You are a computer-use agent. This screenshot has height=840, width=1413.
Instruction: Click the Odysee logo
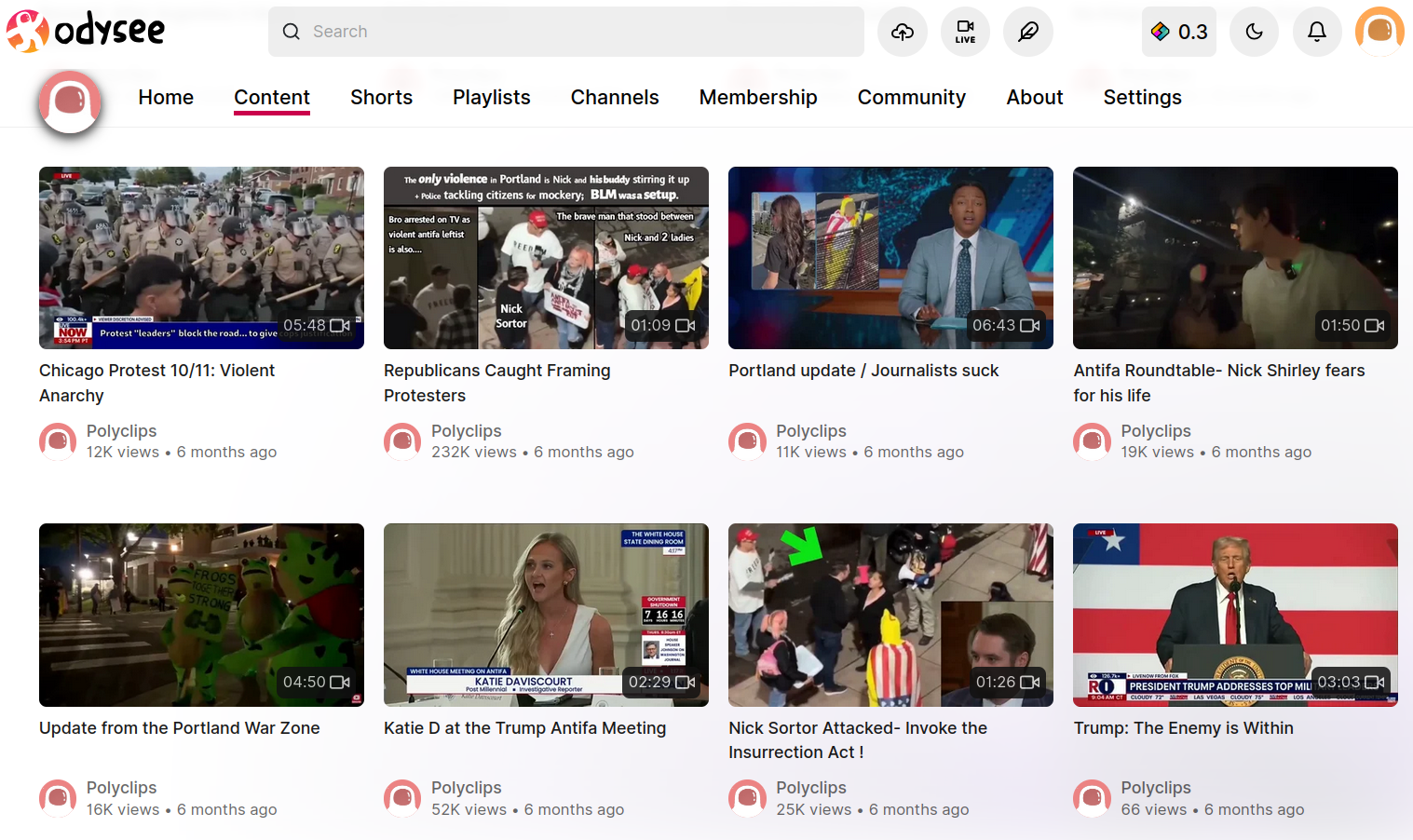pyautogui.click(x=86, y=31)
